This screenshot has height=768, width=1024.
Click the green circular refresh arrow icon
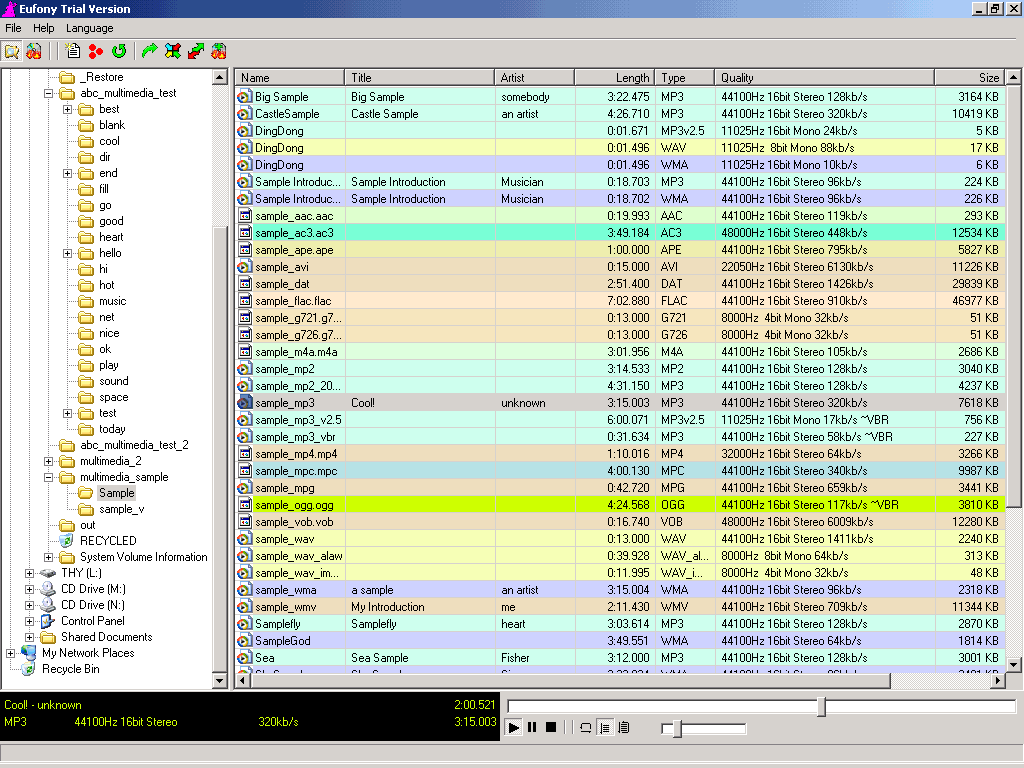(119, 51)
